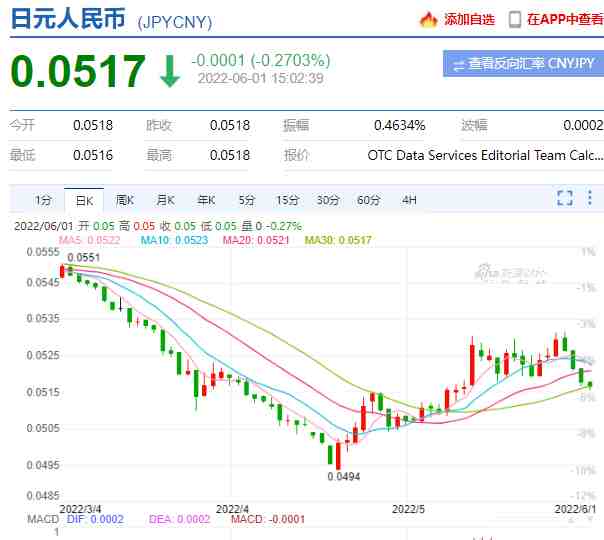The height and width of the screenshot is (540, 604).
Task: Click the green down arrow beside 0.0517
Action: click(169, 70)
